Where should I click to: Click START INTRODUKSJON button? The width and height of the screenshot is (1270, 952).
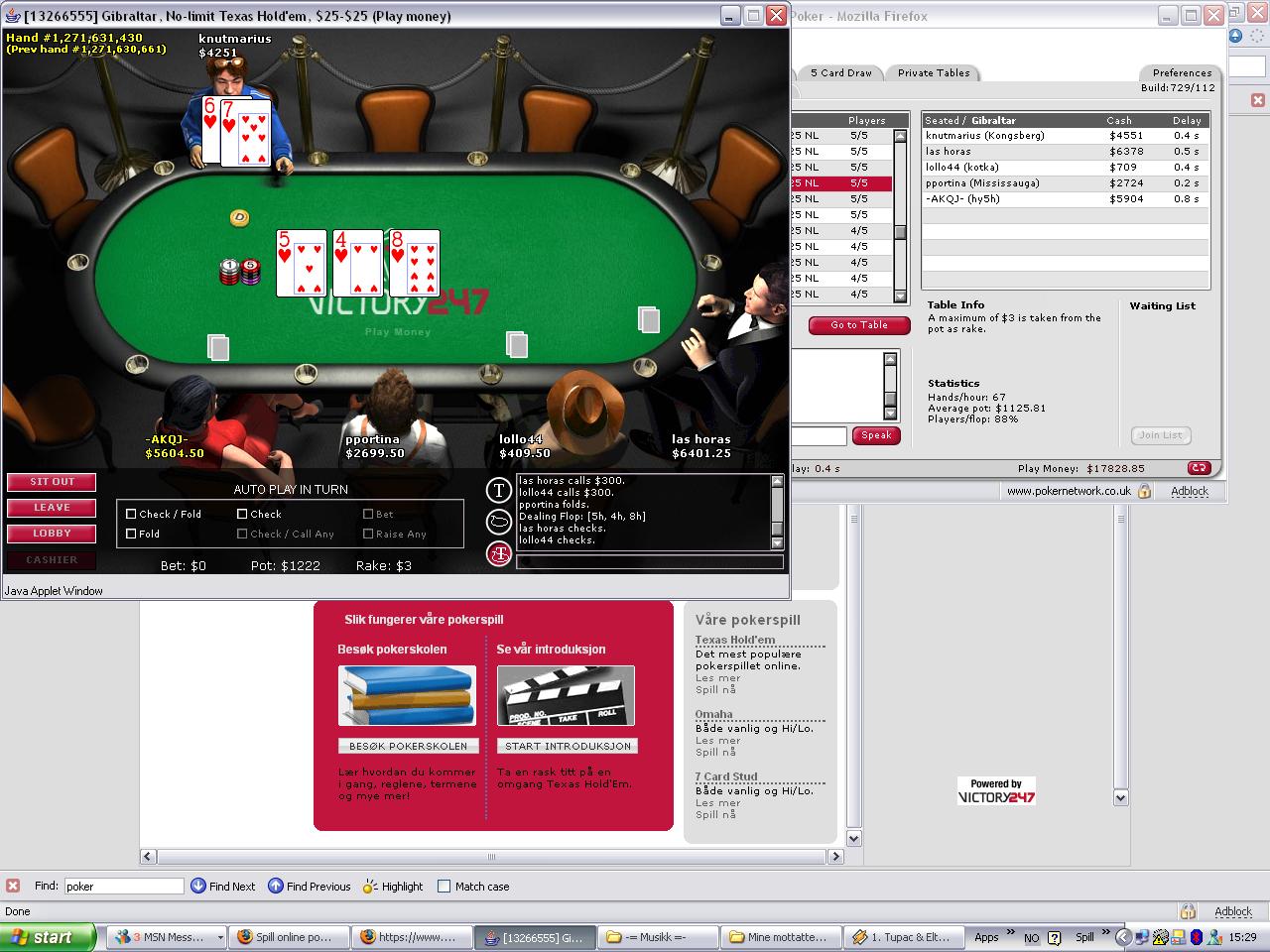pyautogui.click(x=568, y=746)
